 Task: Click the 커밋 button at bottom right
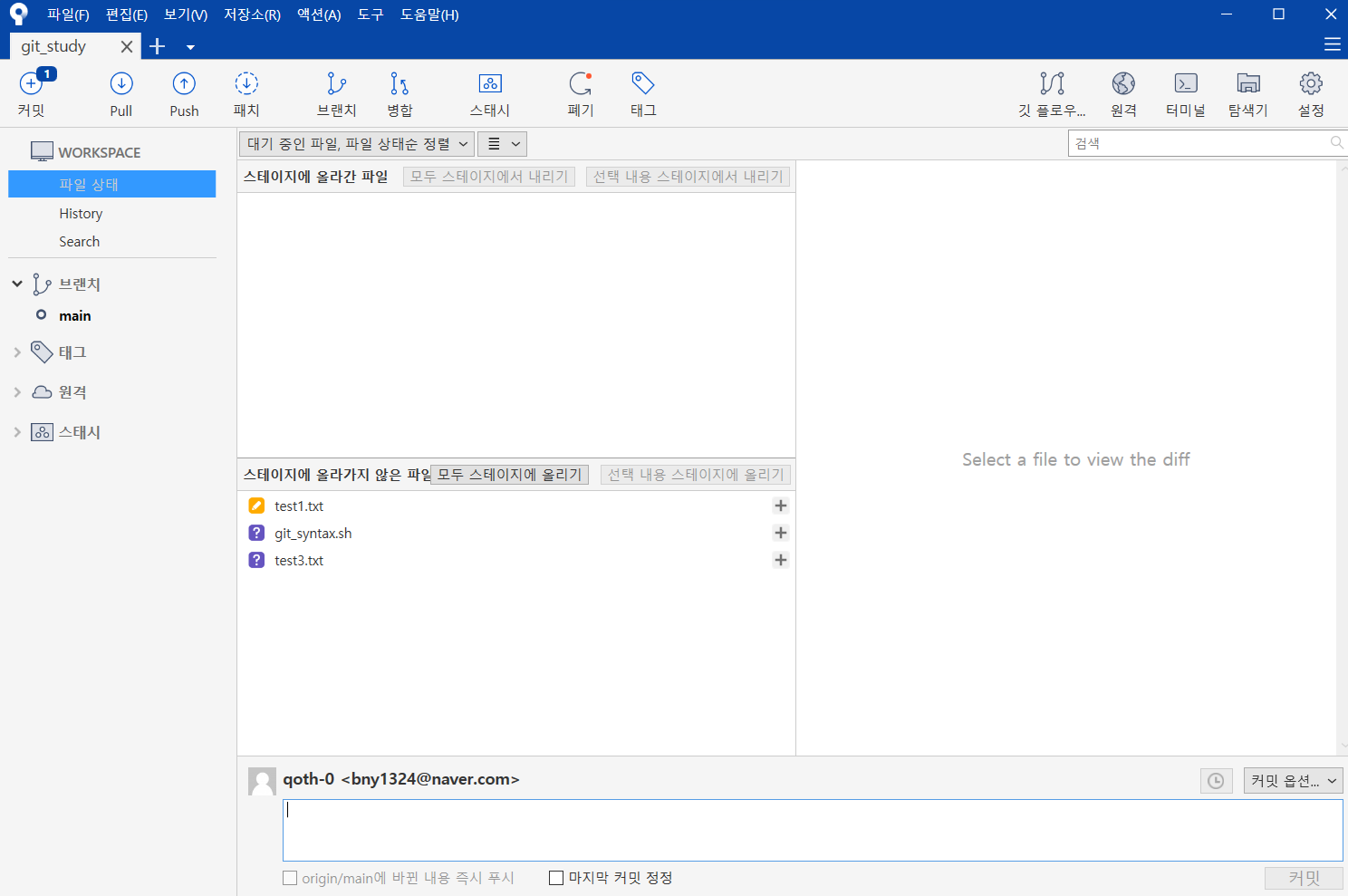1304,878
